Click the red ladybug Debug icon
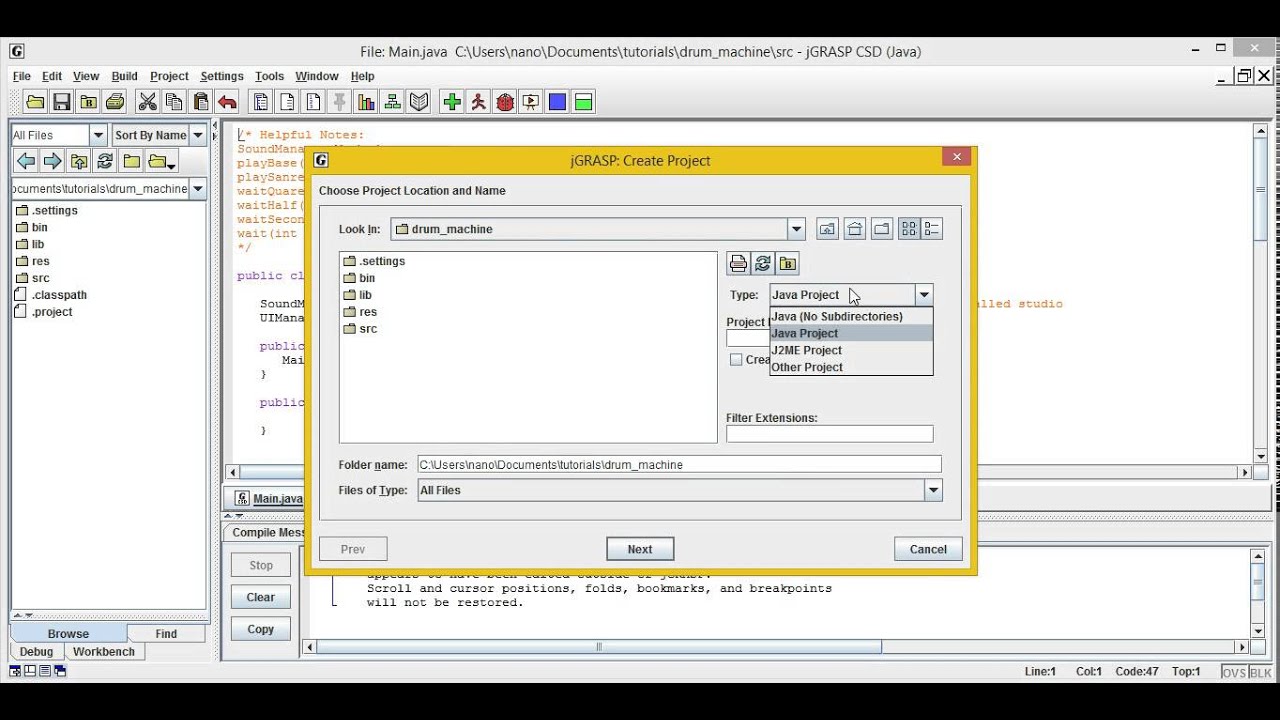Viewport: 1280px width, 720px height. pos(505,101)
